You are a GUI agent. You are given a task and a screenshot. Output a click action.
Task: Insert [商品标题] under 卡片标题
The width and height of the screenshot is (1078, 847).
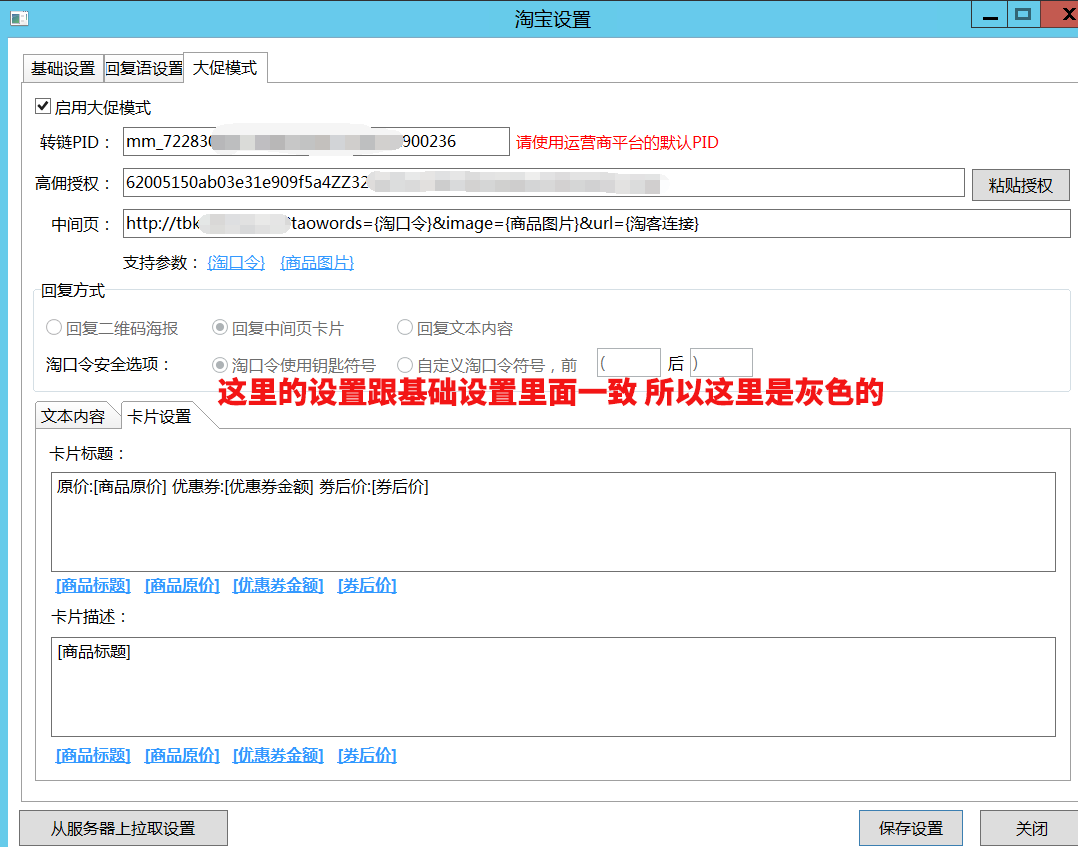tap(93, 586)
